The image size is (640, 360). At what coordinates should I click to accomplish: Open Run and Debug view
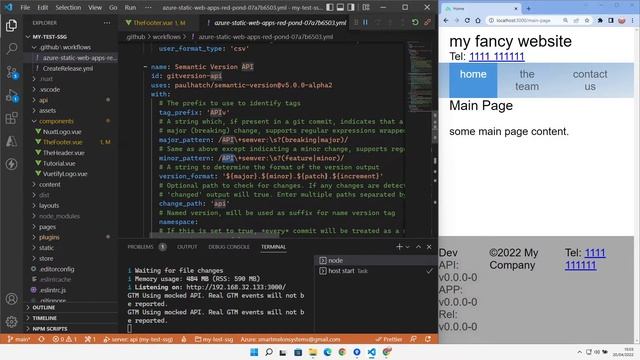(11, 96)
